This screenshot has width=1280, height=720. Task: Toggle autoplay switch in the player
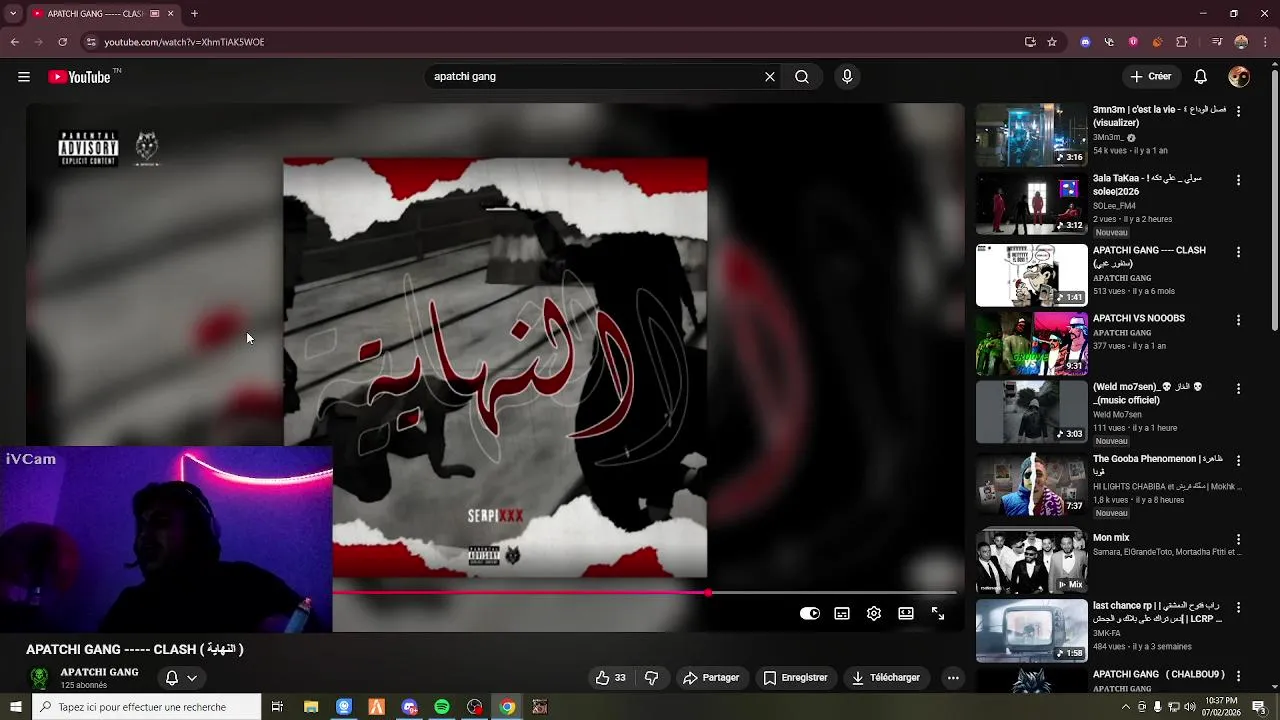click(x=810, y=614)
